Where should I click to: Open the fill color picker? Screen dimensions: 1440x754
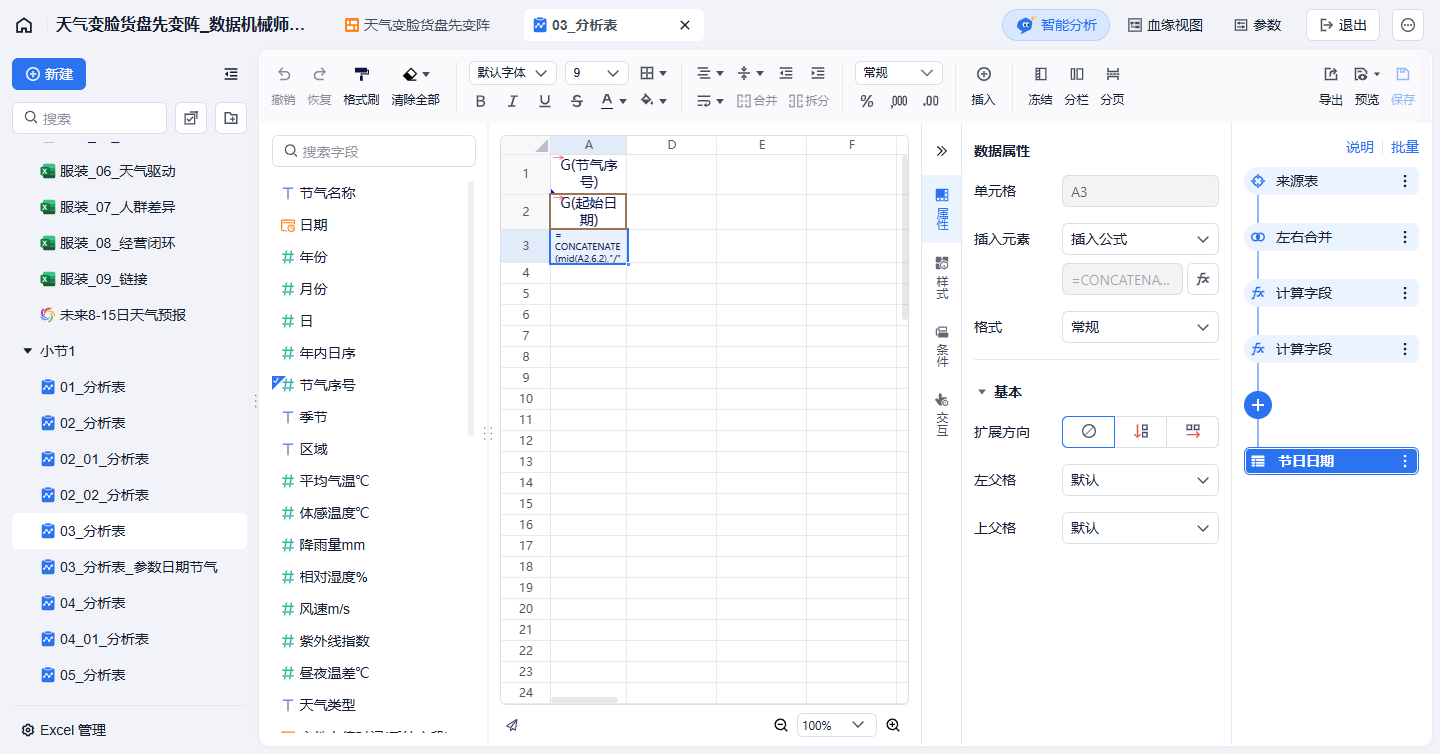click(x=653, y=101)
